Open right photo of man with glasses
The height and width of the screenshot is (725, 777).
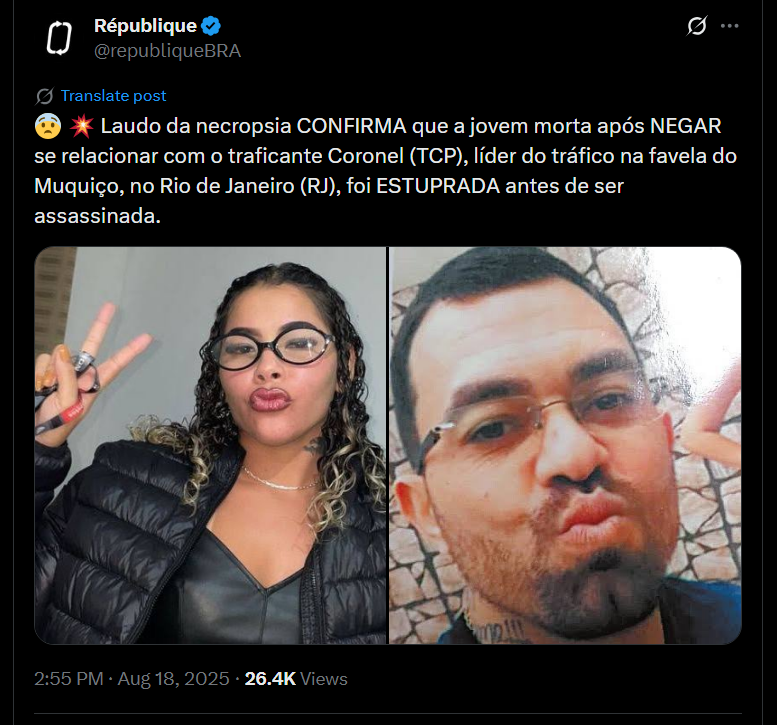pos(565,446)
